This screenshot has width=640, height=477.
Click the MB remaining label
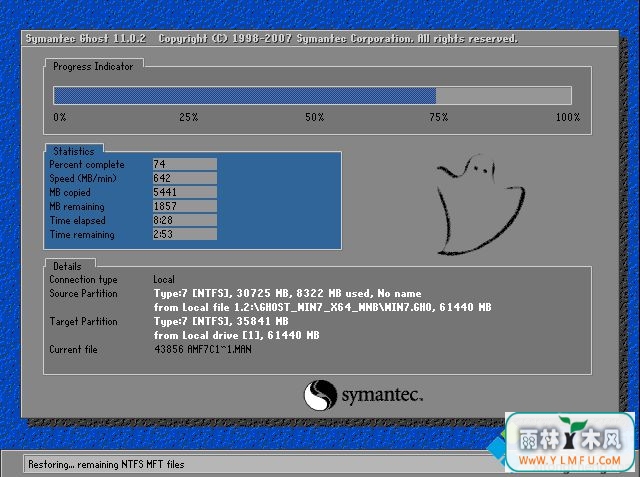tap(77, 206)
